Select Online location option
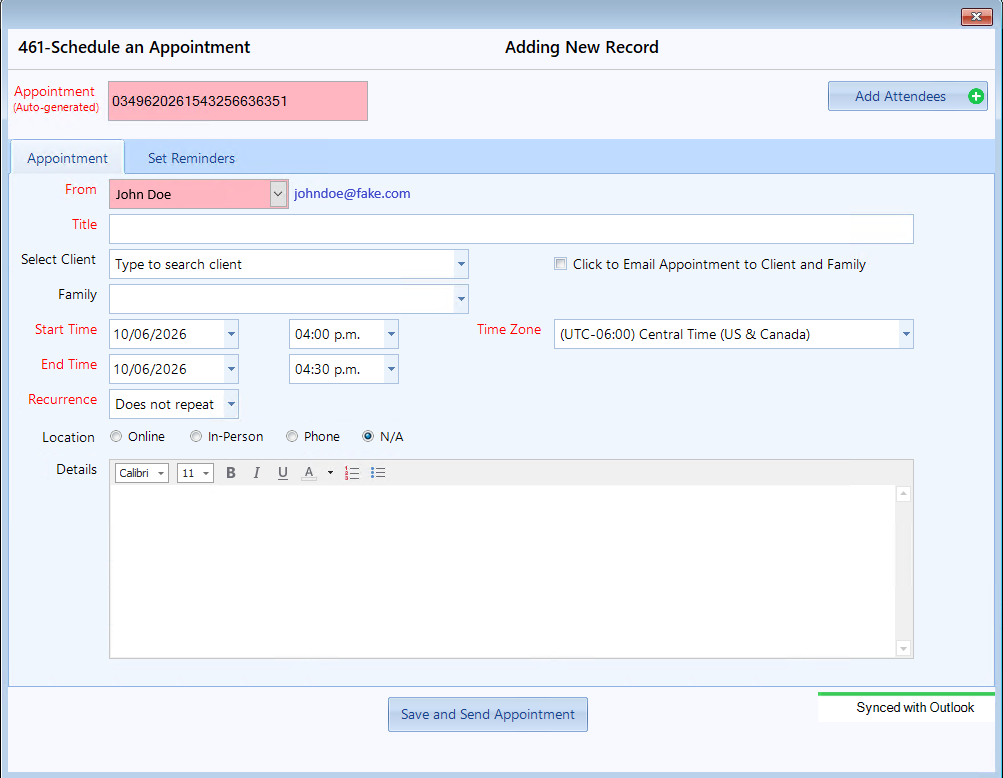The image size is (1003, 778). coord(116,436)
